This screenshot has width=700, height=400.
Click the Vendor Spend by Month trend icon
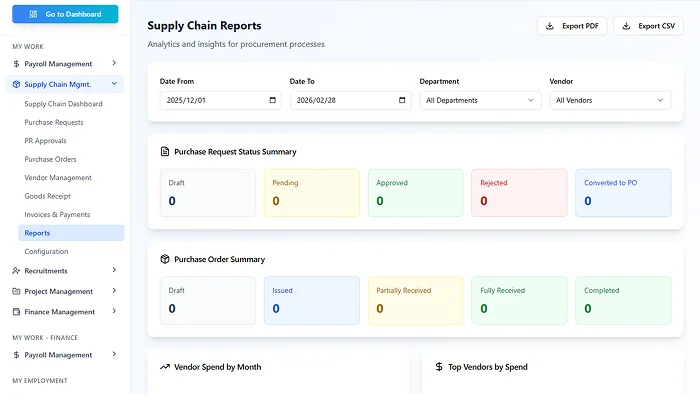click(165, 367)
